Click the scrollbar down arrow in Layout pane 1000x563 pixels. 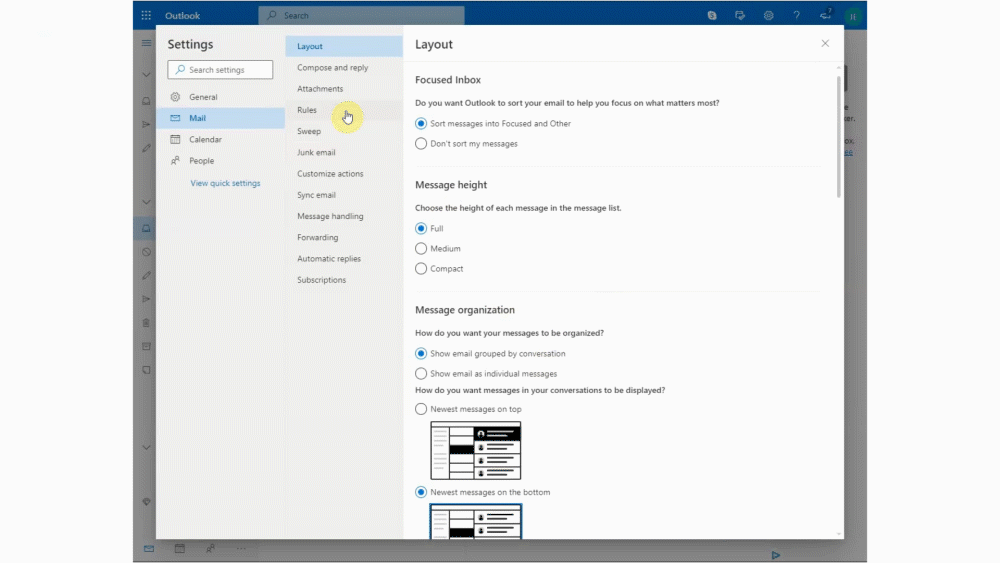pos(839,534)
